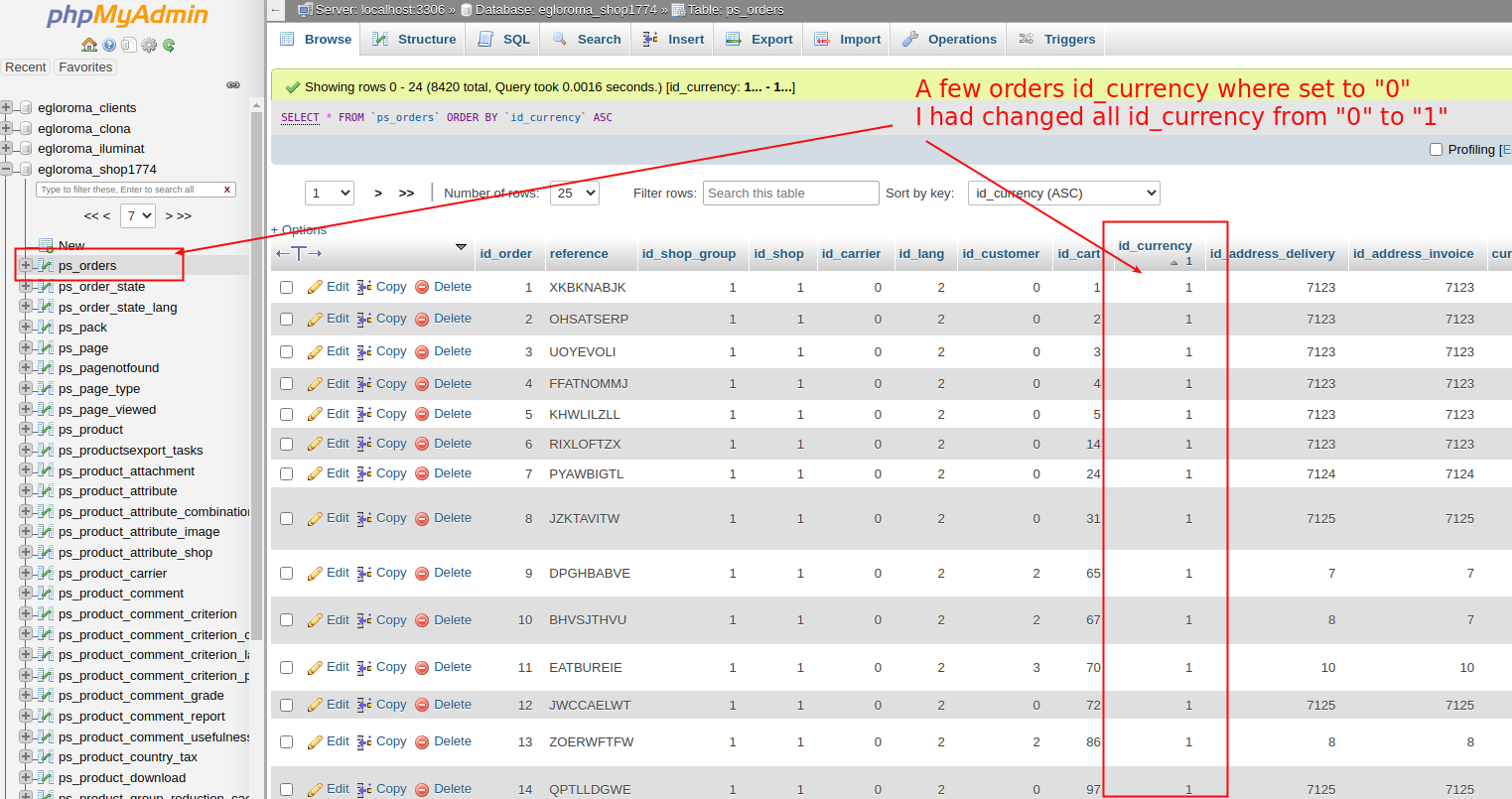Viewport: 1512px width, 799px height.
Task: Collapse the egloroma_shop1774 database node
Action: click(7, 170)
